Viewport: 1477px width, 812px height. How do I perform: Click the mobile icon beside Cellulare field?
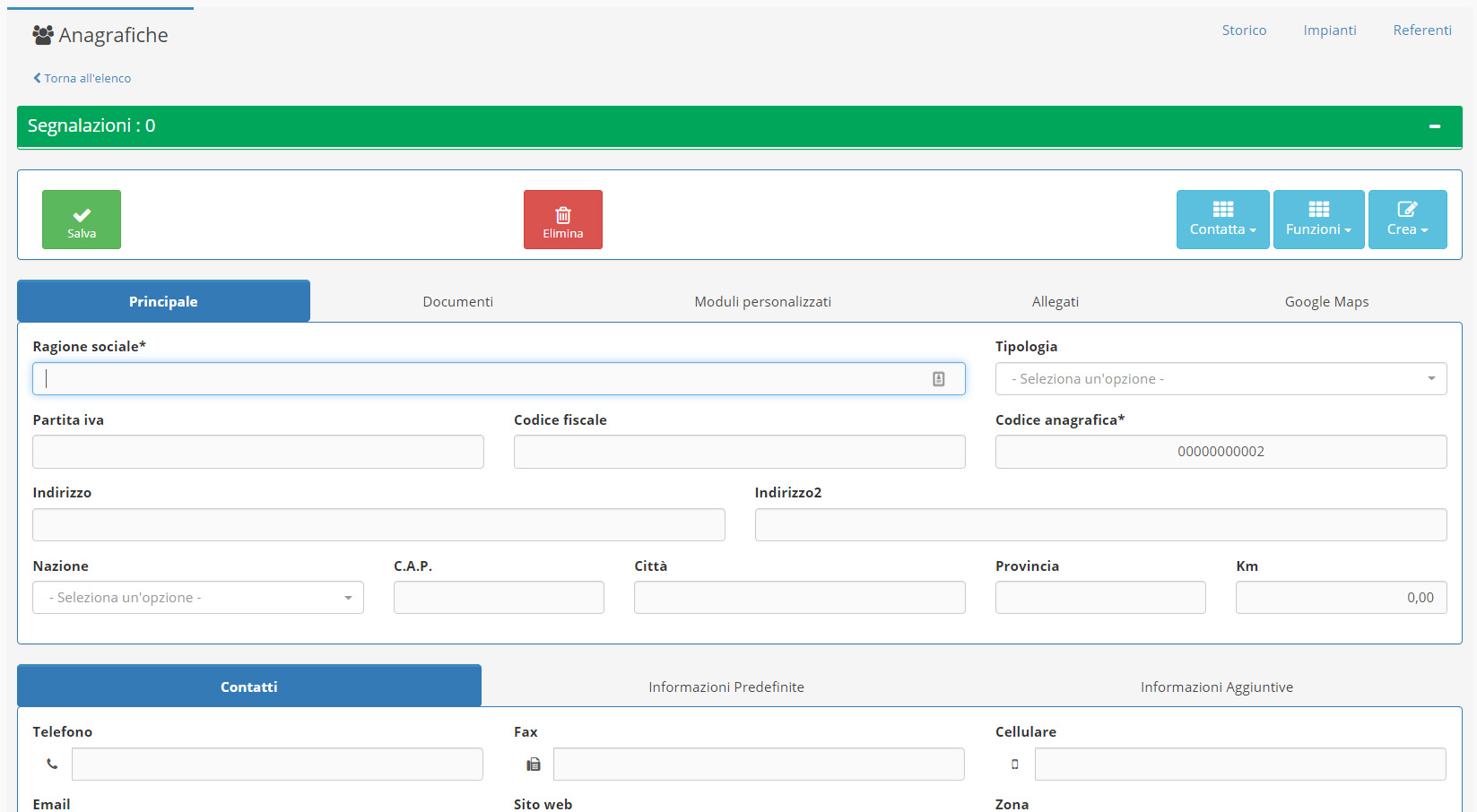(x=1015, y=764)
